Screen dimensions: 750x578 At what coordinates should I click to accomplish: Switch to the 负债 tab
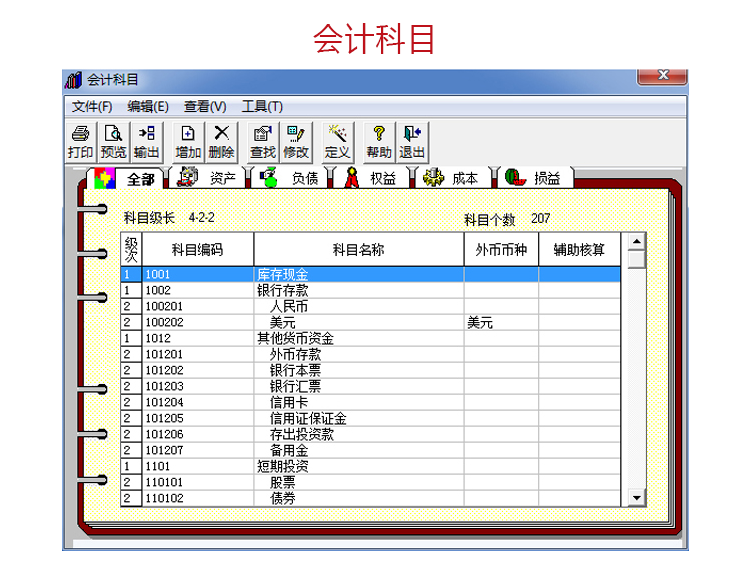click(290, 178)
